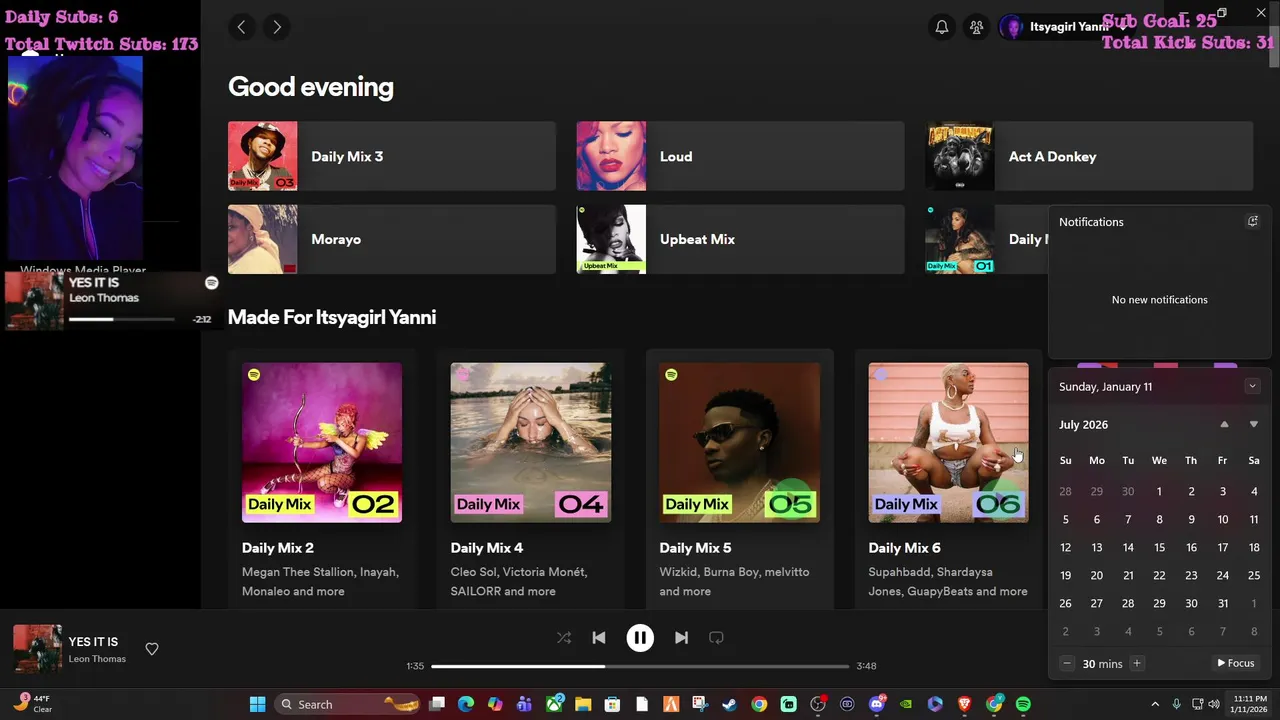Toggle shuffle playback
The height and width of the screenshot is (720, 1280).
tap(564, 637)
